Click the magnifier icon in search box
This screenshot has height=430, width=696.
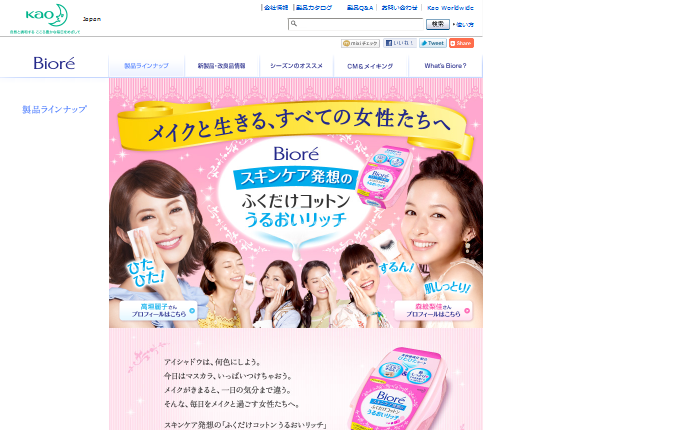[x=294, y=24]
